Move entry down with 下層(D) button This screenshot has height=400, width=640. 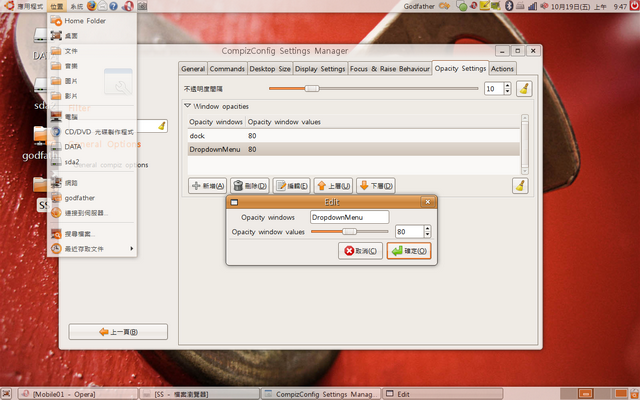click(376, 186)
